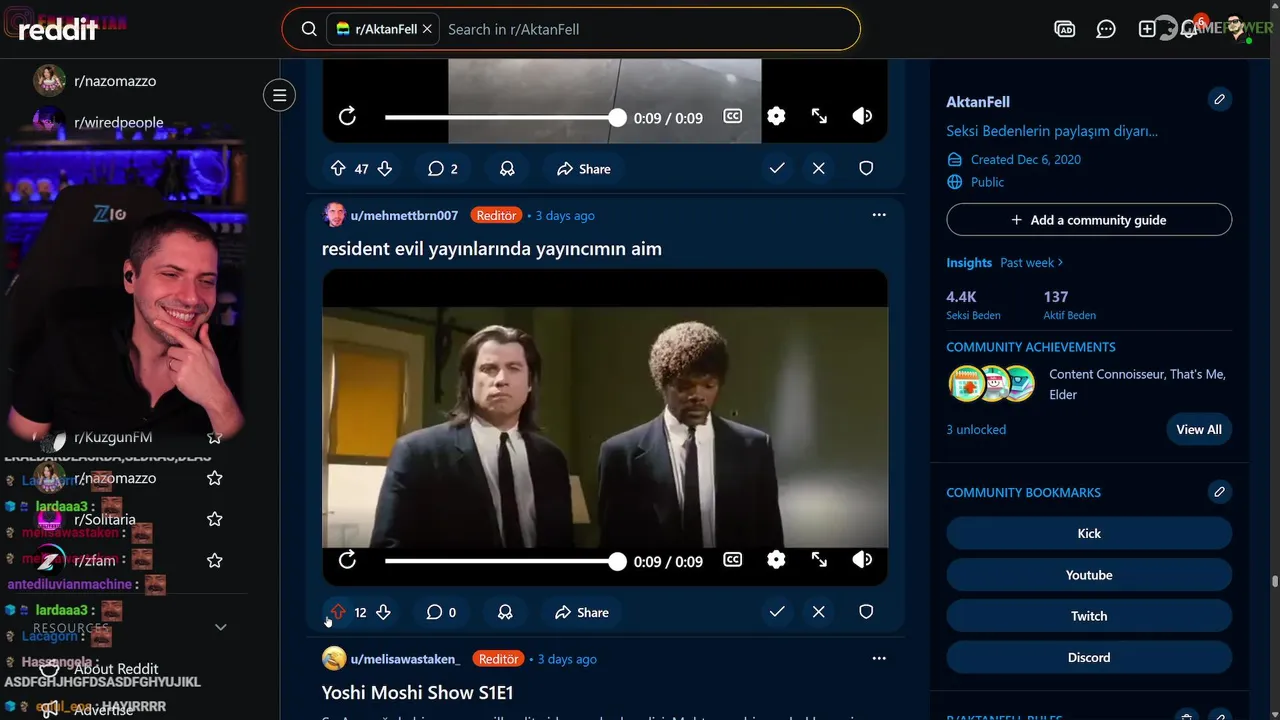Open the About Reddit link

coord(116,669)
